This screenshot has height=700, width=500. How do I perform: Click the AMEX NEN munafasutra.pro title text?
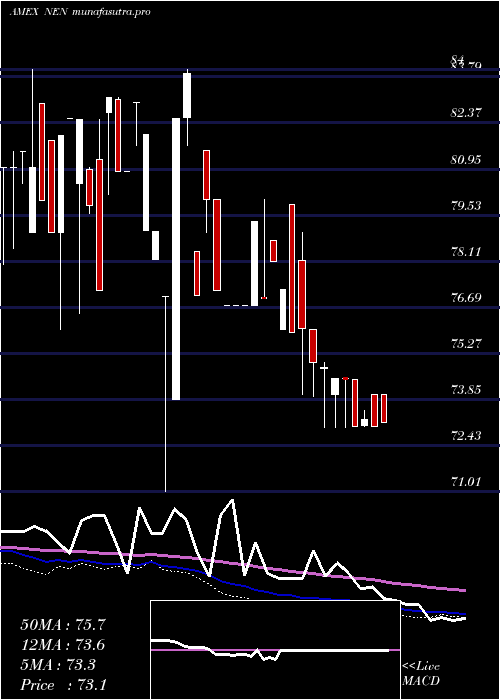(79, 12)
